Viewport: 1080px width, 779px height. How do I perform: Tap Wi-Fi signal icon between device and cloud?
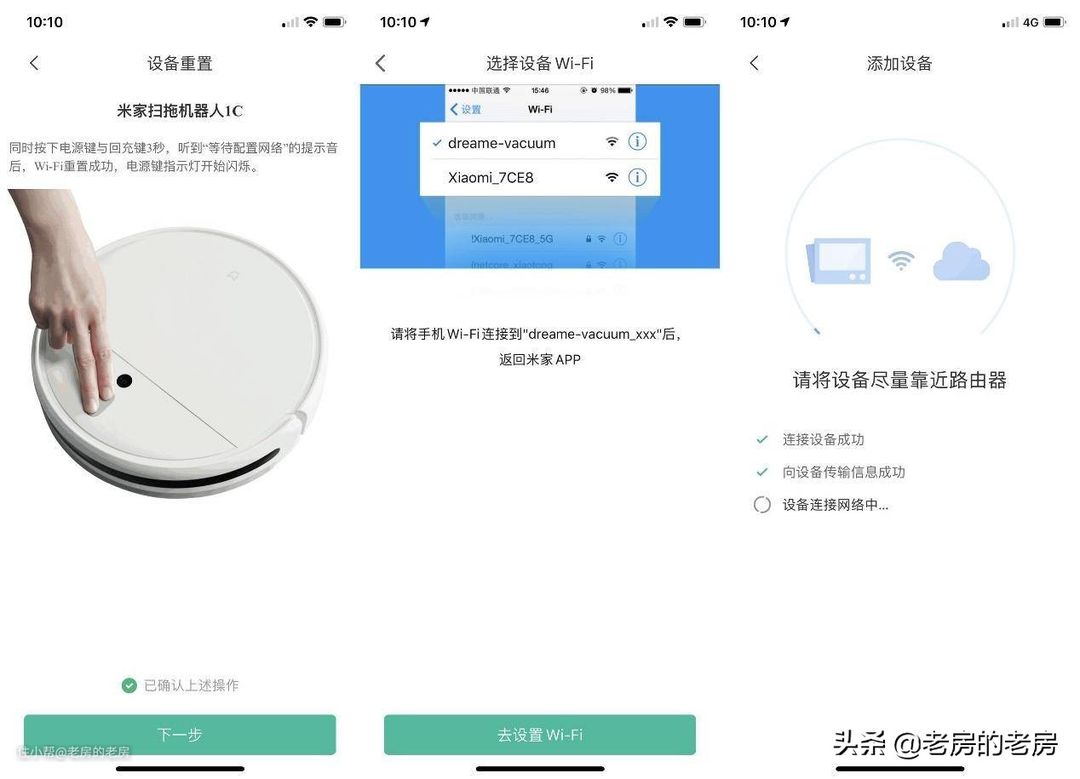point(901,260)
